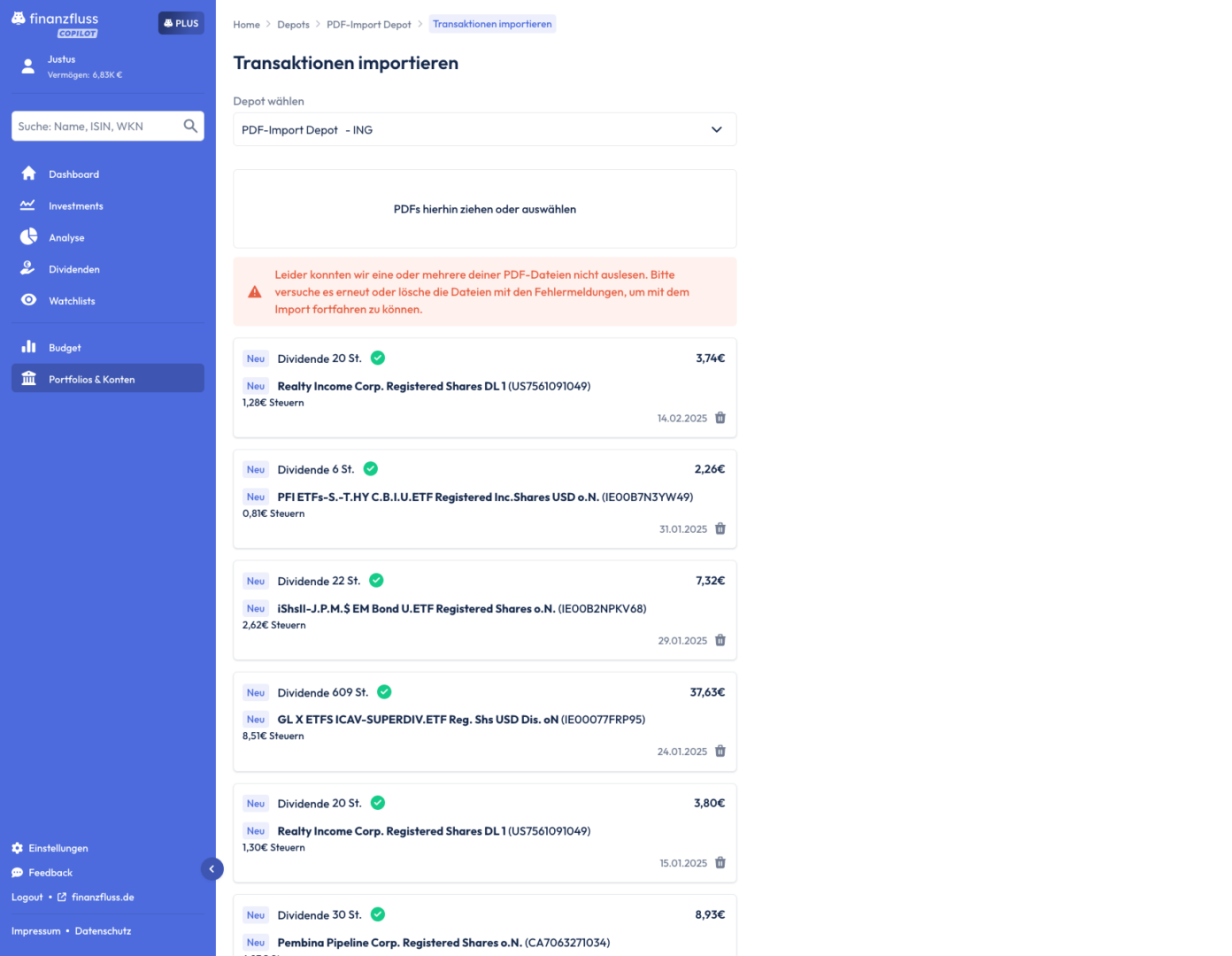Viewport: 1232px width, 956px height.
Task: Click the PDF drop zone to select files
Action: 484,209
